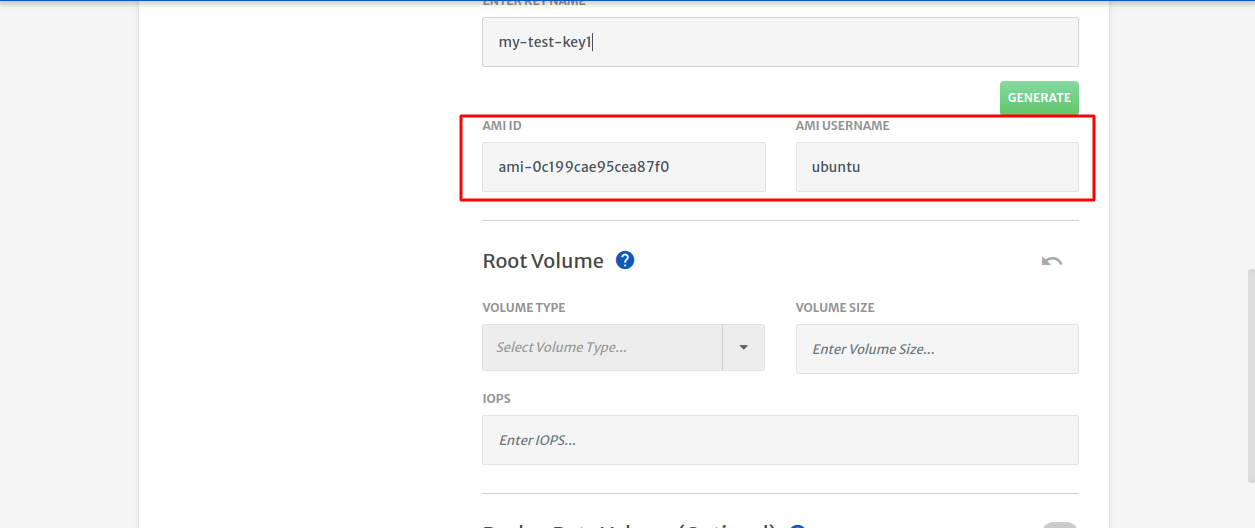The image size is (1255, 528).
Task: Click the green Generate button
Action: [1039, 97]
